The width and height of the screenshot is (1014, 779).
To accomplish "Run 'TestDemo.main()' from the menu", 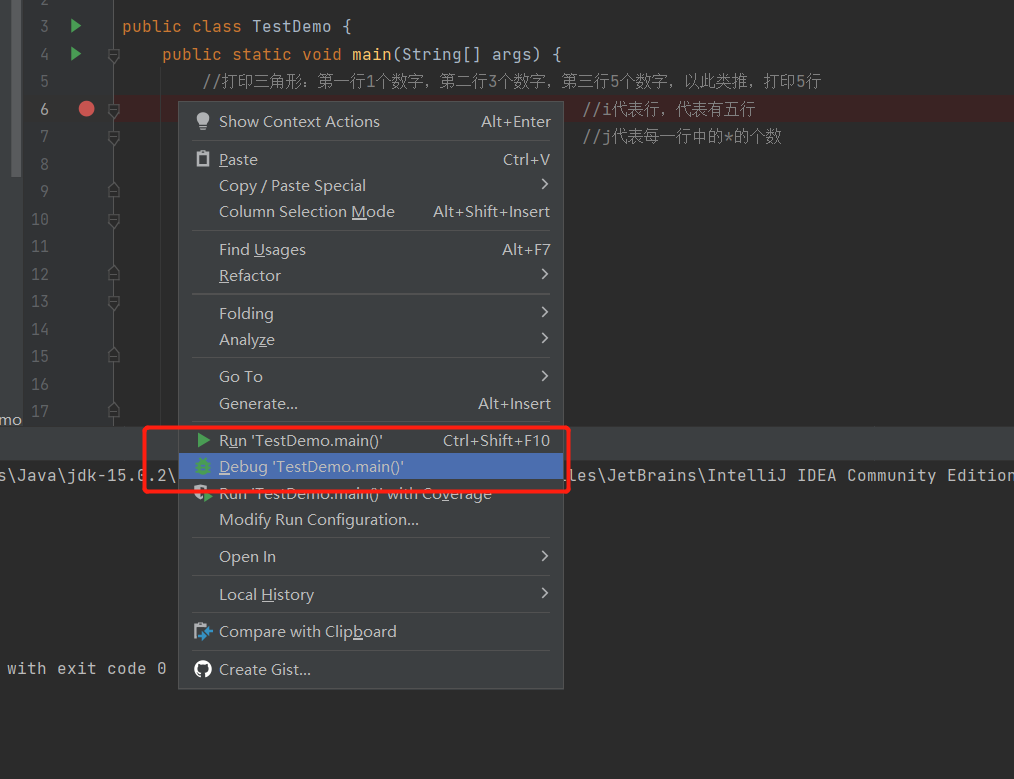I will pyautogui.click(x=371, y=440).
